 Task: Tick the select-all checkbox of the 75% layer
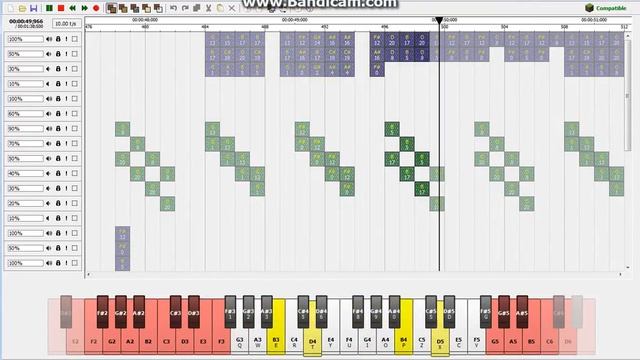coord(75,144)
